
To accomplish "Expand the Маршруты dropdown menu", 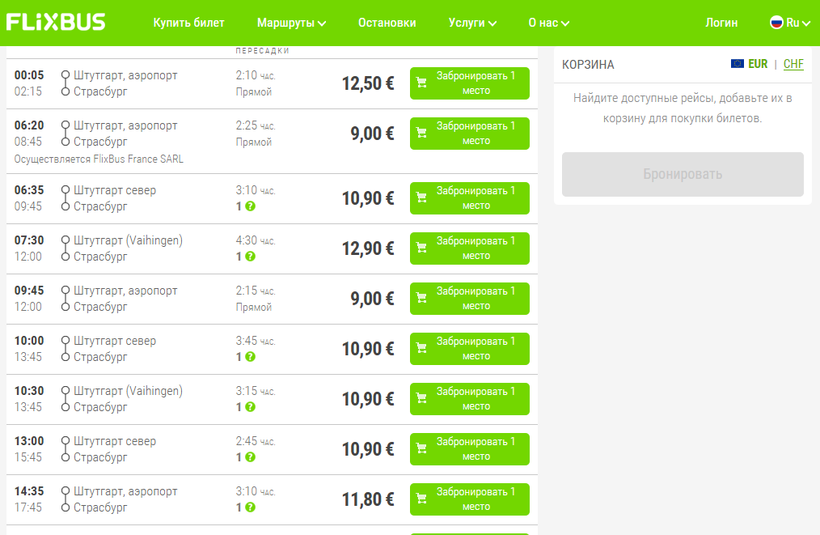I will (x=291, y=22).
